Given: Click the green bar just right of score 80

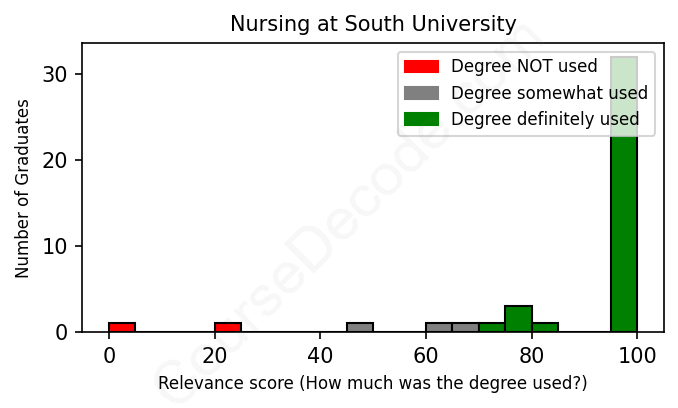Looking at the screenshot, I should pyautogui.click(x=545, y=327).
